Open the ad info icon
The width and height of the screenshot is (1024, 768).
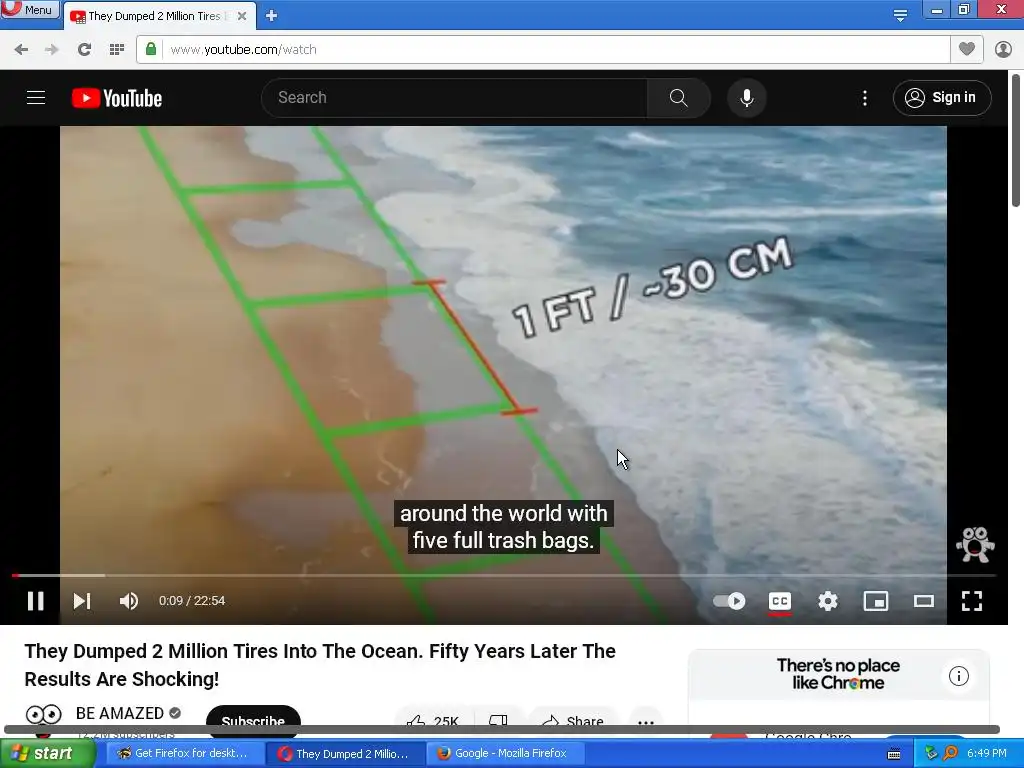click(959, 676)
